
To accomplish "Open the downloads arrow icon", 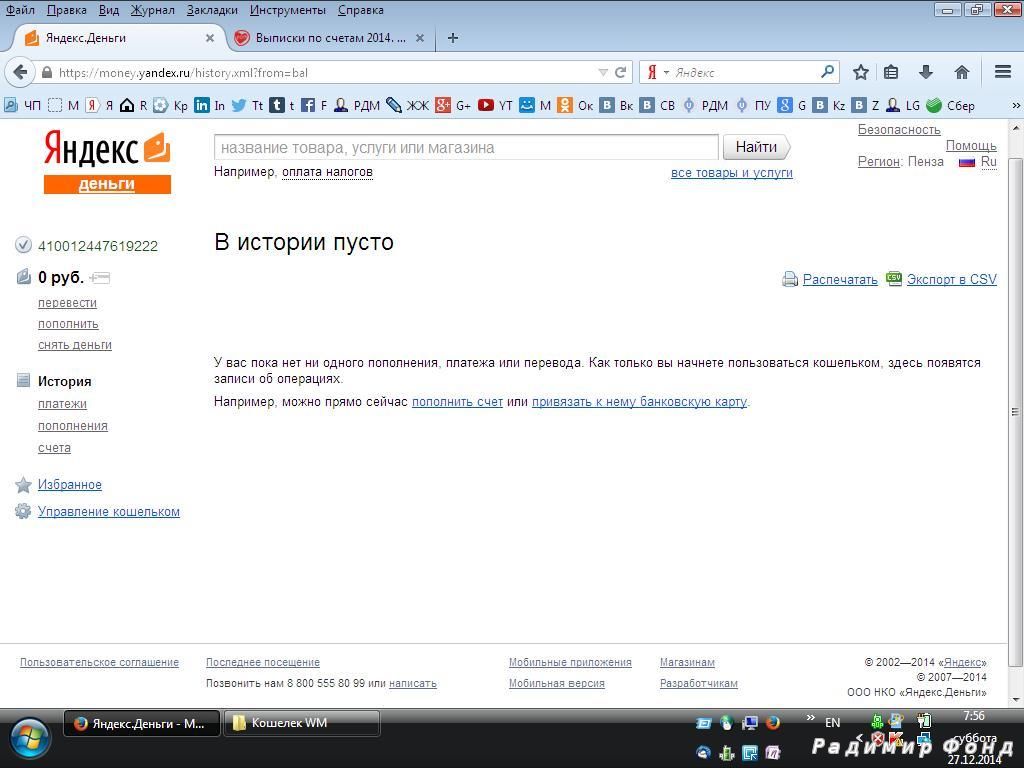I will point(925,72).
